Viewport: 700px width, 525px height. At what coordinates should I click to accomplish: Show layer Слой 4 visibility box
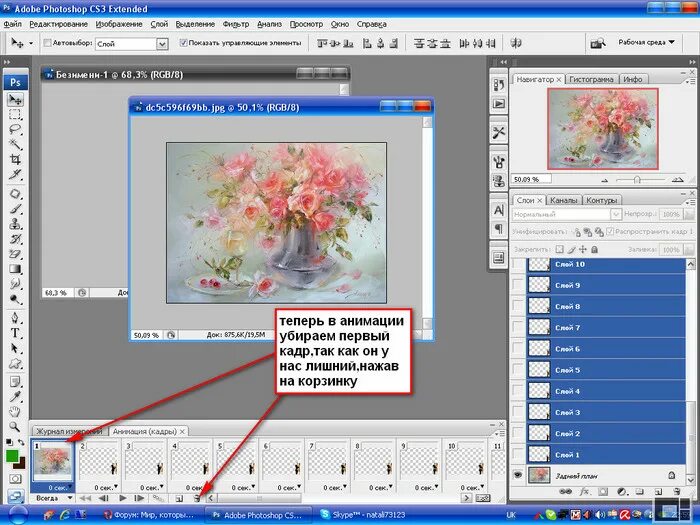[x=517, y=391]
